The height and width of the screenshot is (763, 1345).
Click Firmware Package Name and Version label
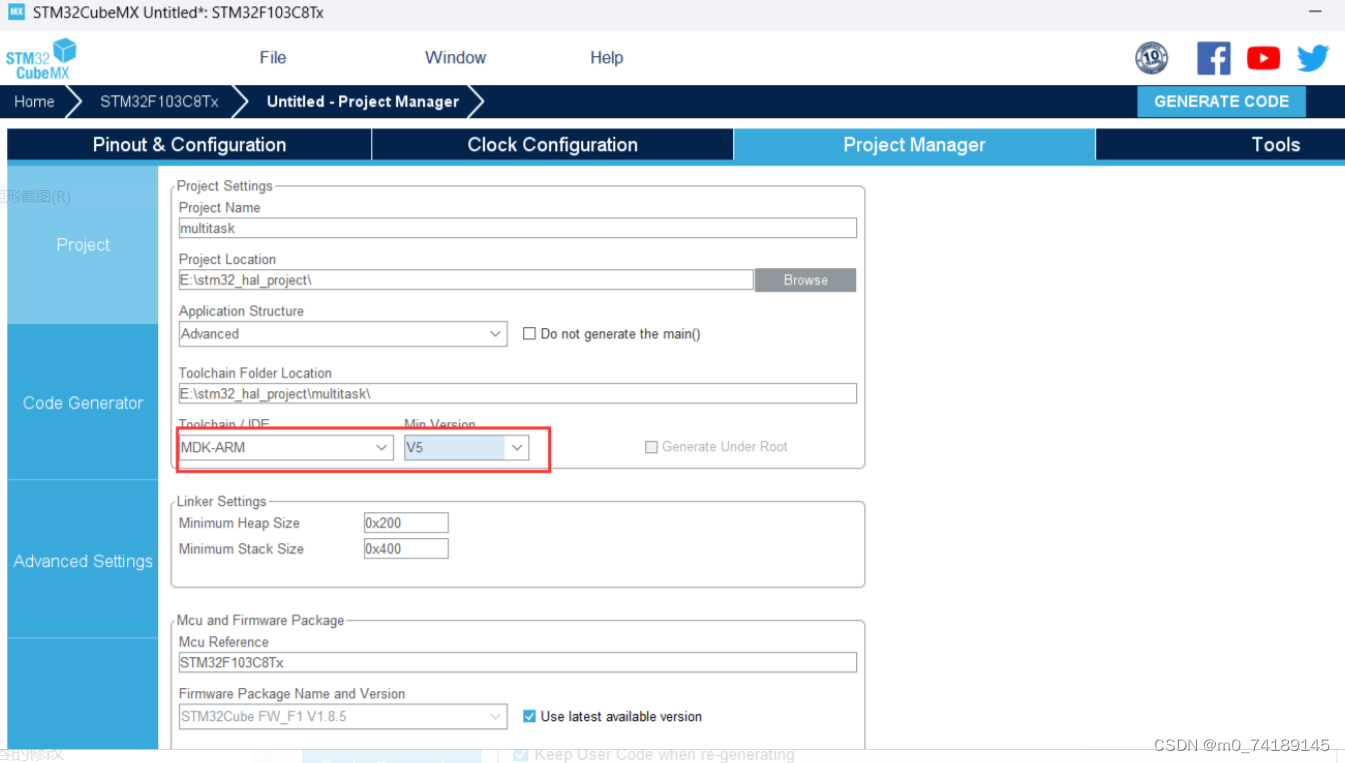point(292,693)
